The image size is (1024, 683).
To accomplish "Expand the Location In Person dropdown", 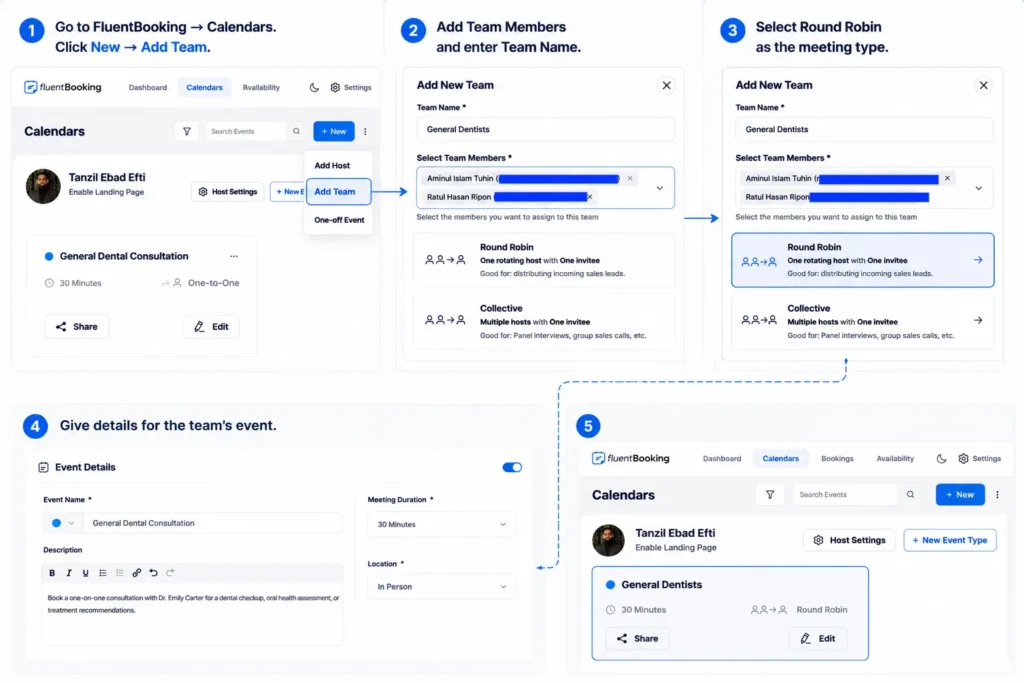I will point(441,586).
